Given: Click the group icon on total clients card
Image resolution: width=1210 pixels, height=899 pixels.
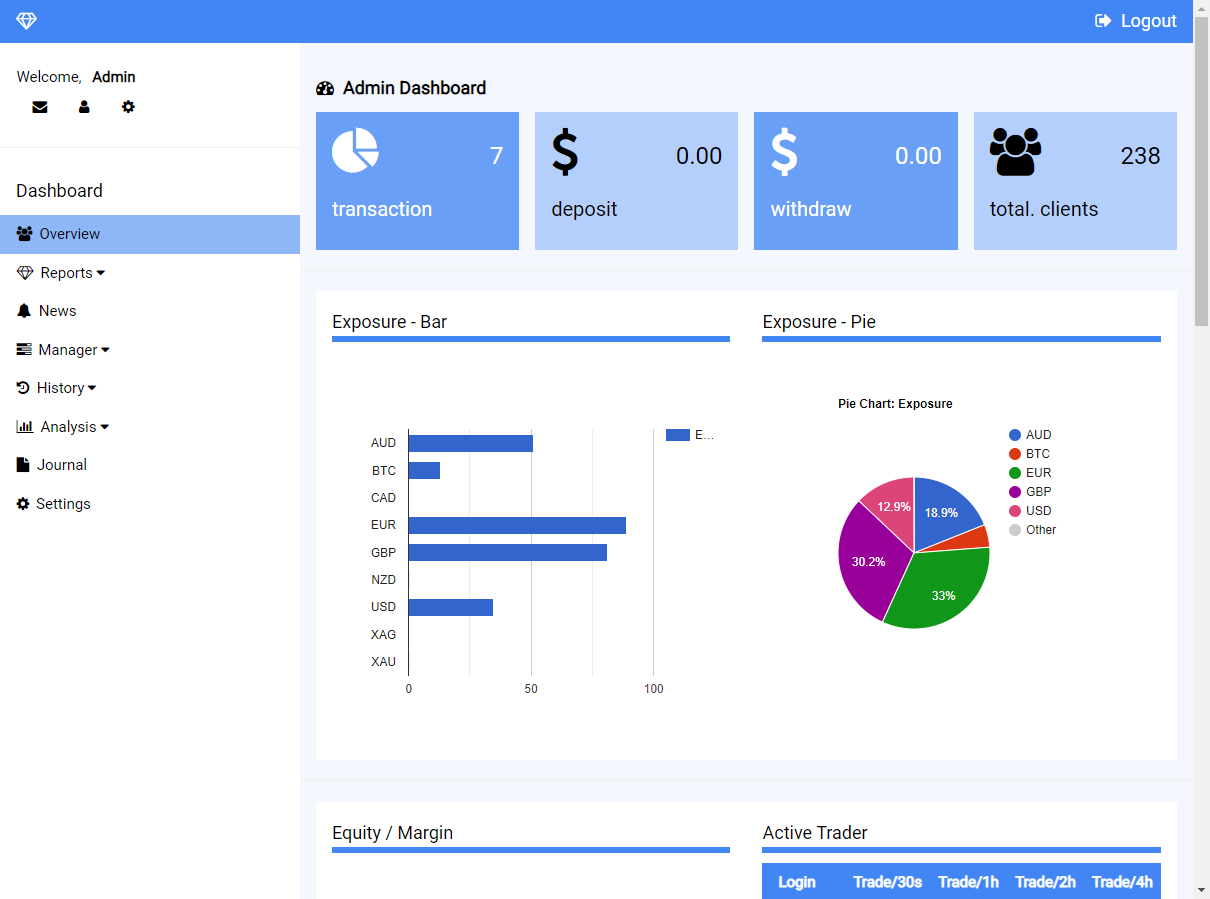Looking at the screenshot, I should (x=1015, y=152).
